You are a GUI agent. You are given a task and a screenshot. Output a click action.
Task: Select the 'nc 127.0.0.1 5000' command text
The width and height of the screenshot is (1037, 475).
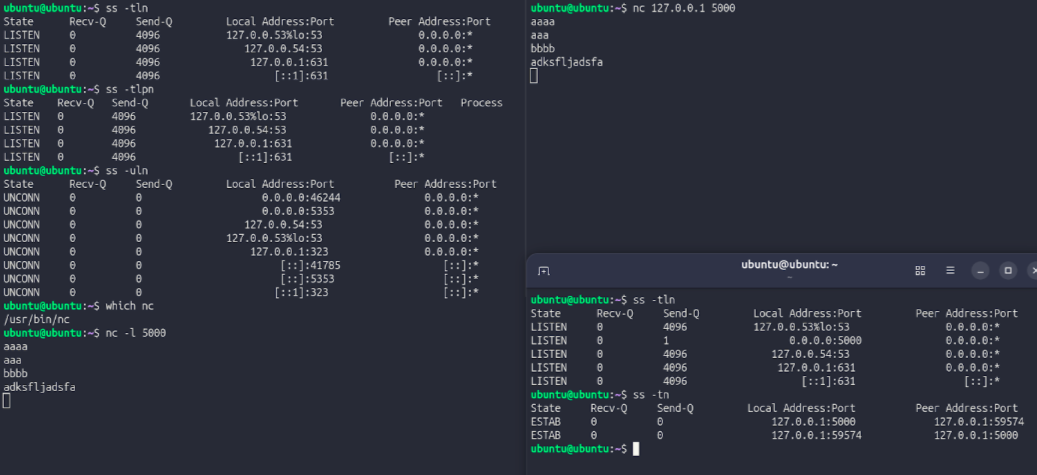click(684, 8)
